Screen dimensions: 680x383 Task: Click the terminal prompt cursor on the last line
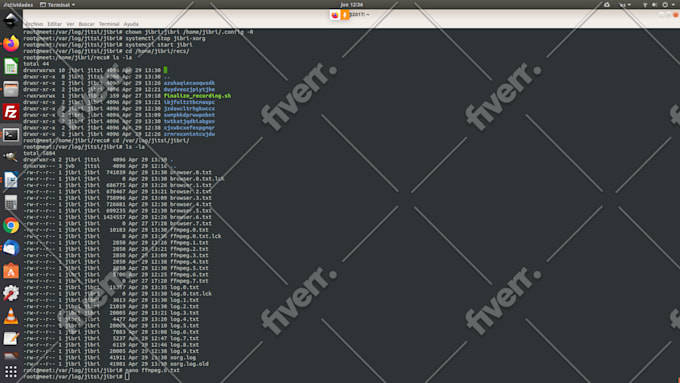127,376
